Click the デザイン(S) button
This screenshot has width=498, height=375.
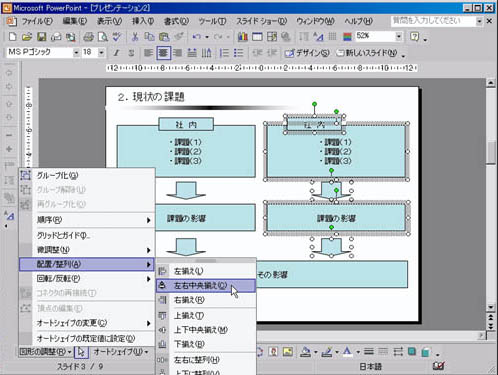(307, 53)
